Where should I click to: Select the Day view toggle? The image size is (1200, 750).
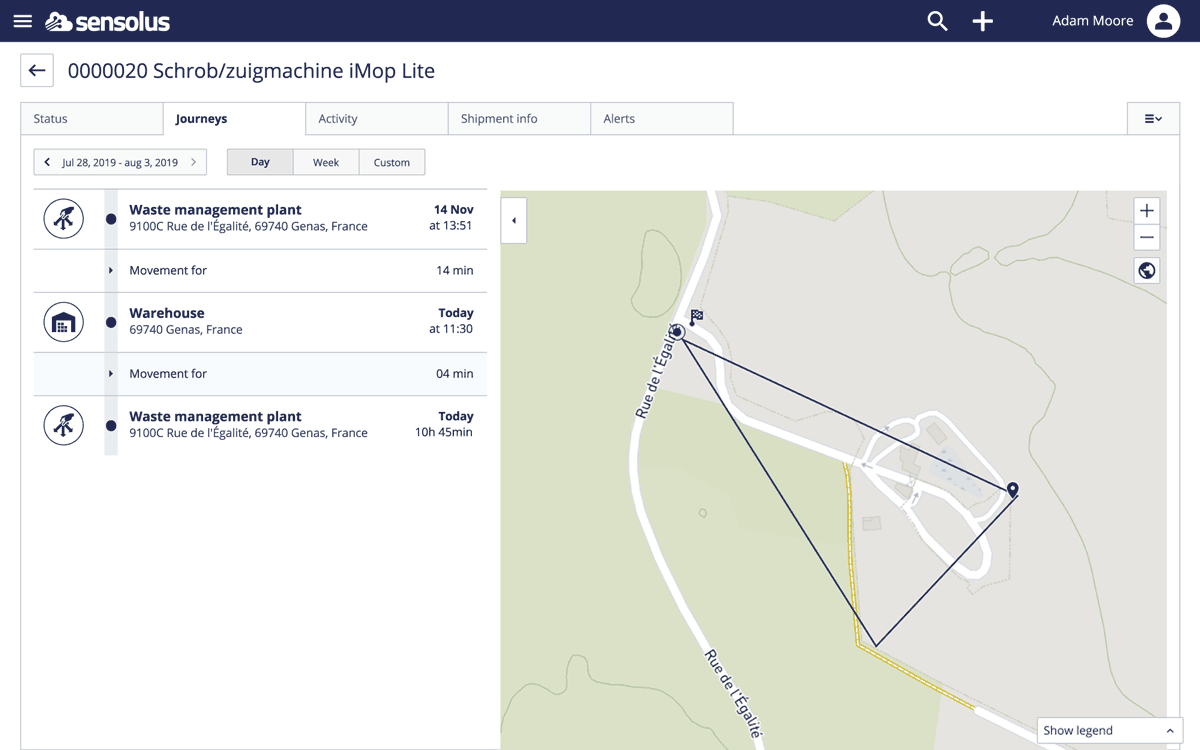(x=260, y=162)
